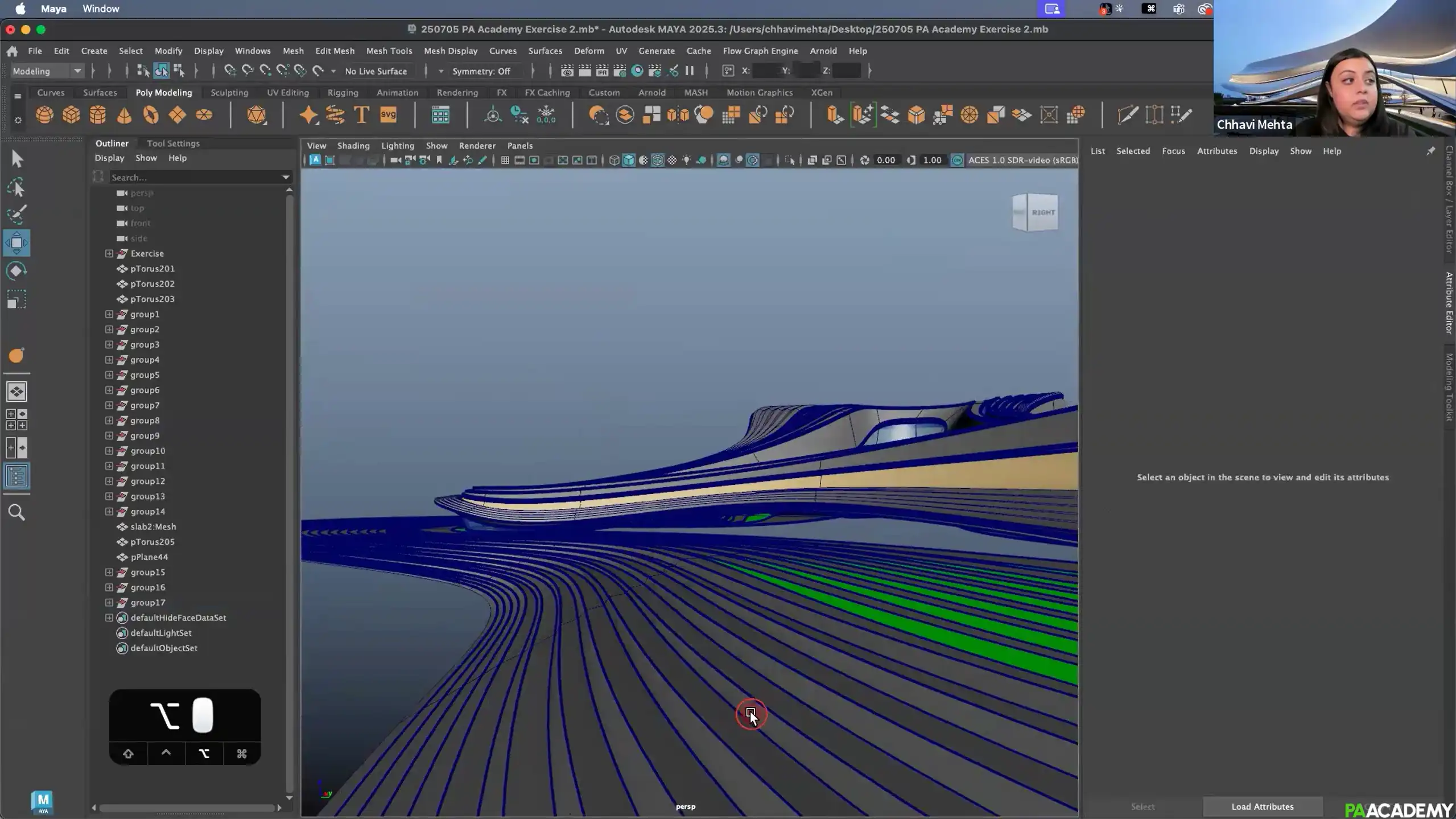Click the viewport gamma value 1.00 field

[932, 160]
